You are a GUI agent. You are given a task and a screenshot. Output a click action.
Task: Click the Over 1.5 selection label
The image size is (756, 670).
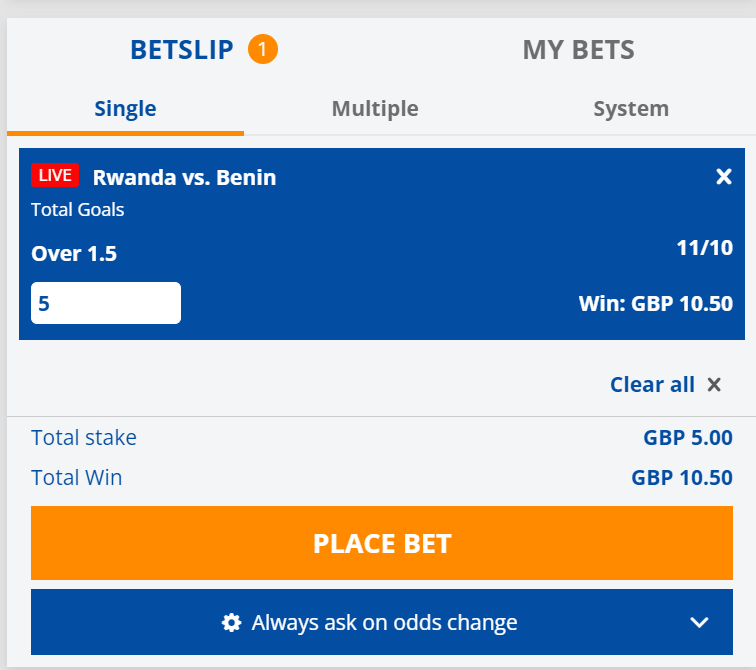[x=74, y=254]
